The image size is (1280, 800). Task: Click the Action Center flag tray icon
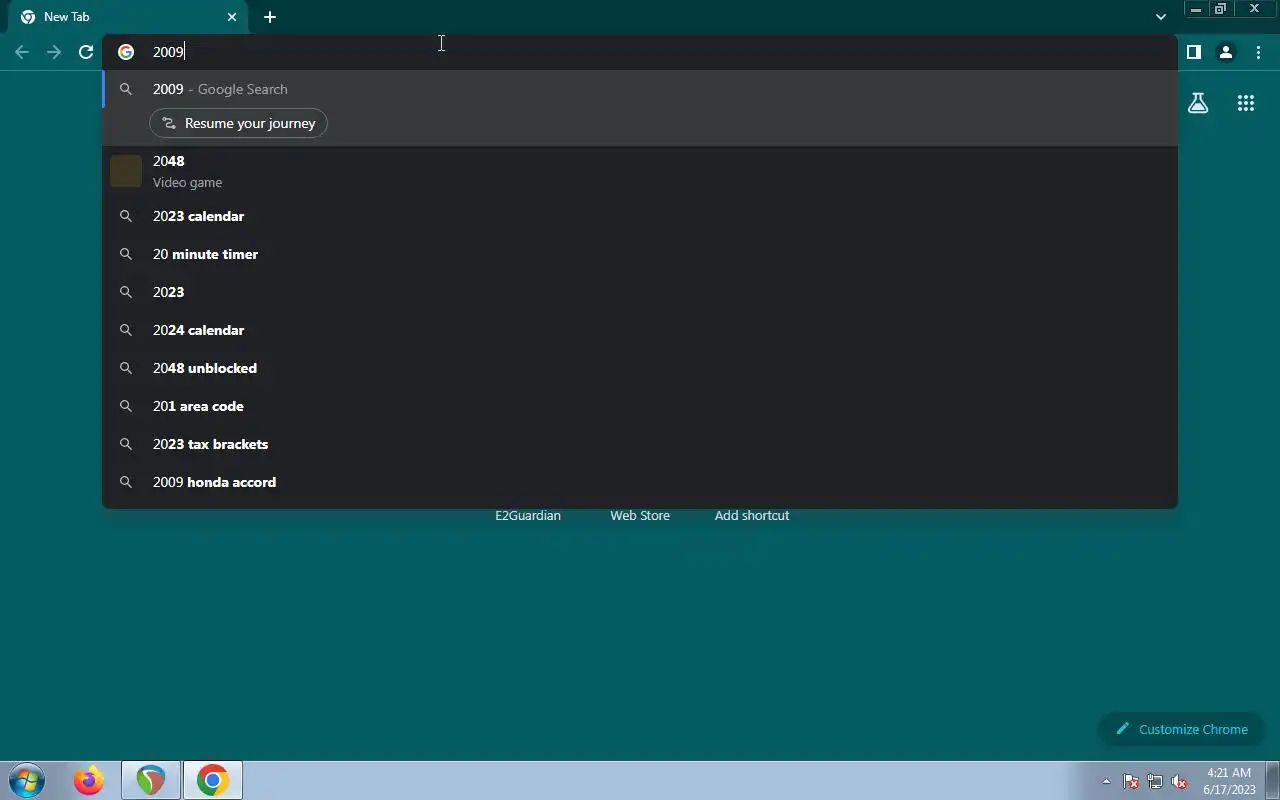1131,781
